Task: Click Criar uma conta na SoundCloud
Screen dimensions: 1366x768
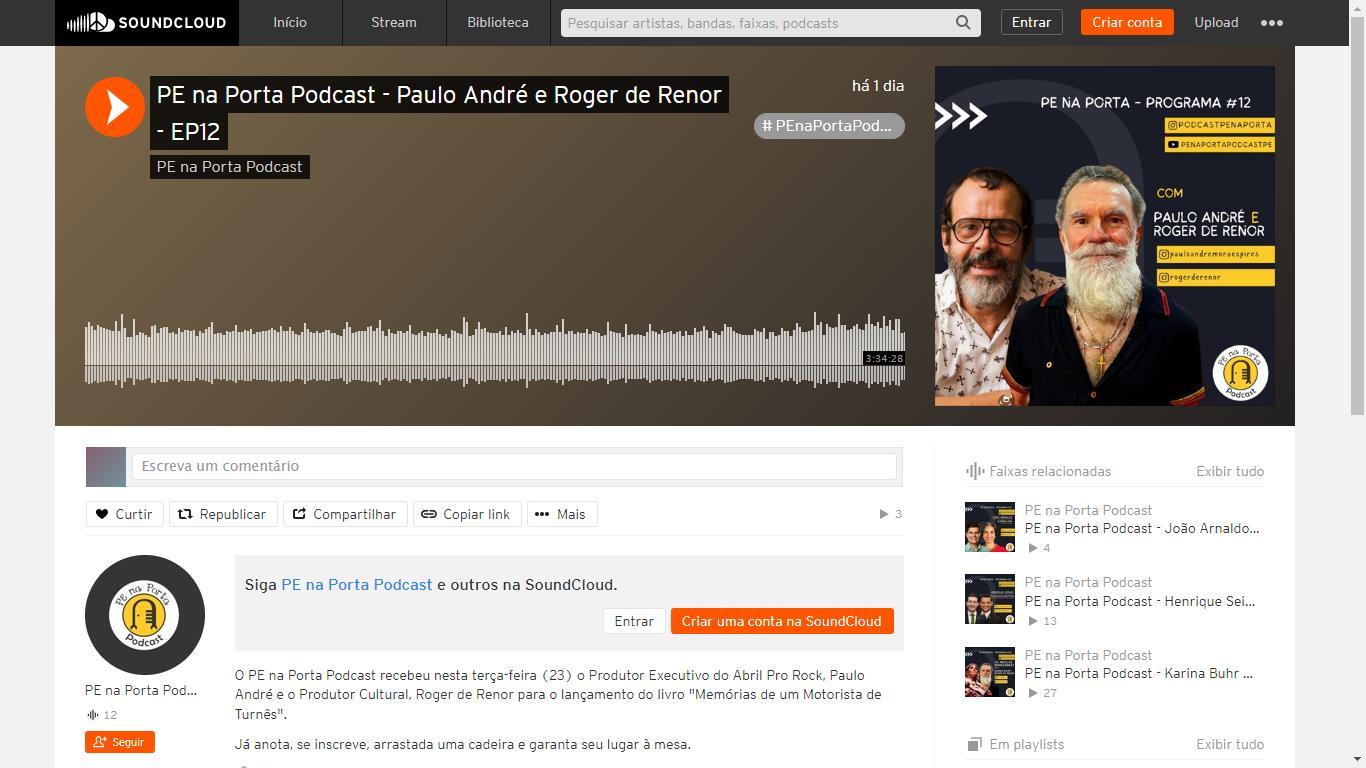Action: point(782,621)
